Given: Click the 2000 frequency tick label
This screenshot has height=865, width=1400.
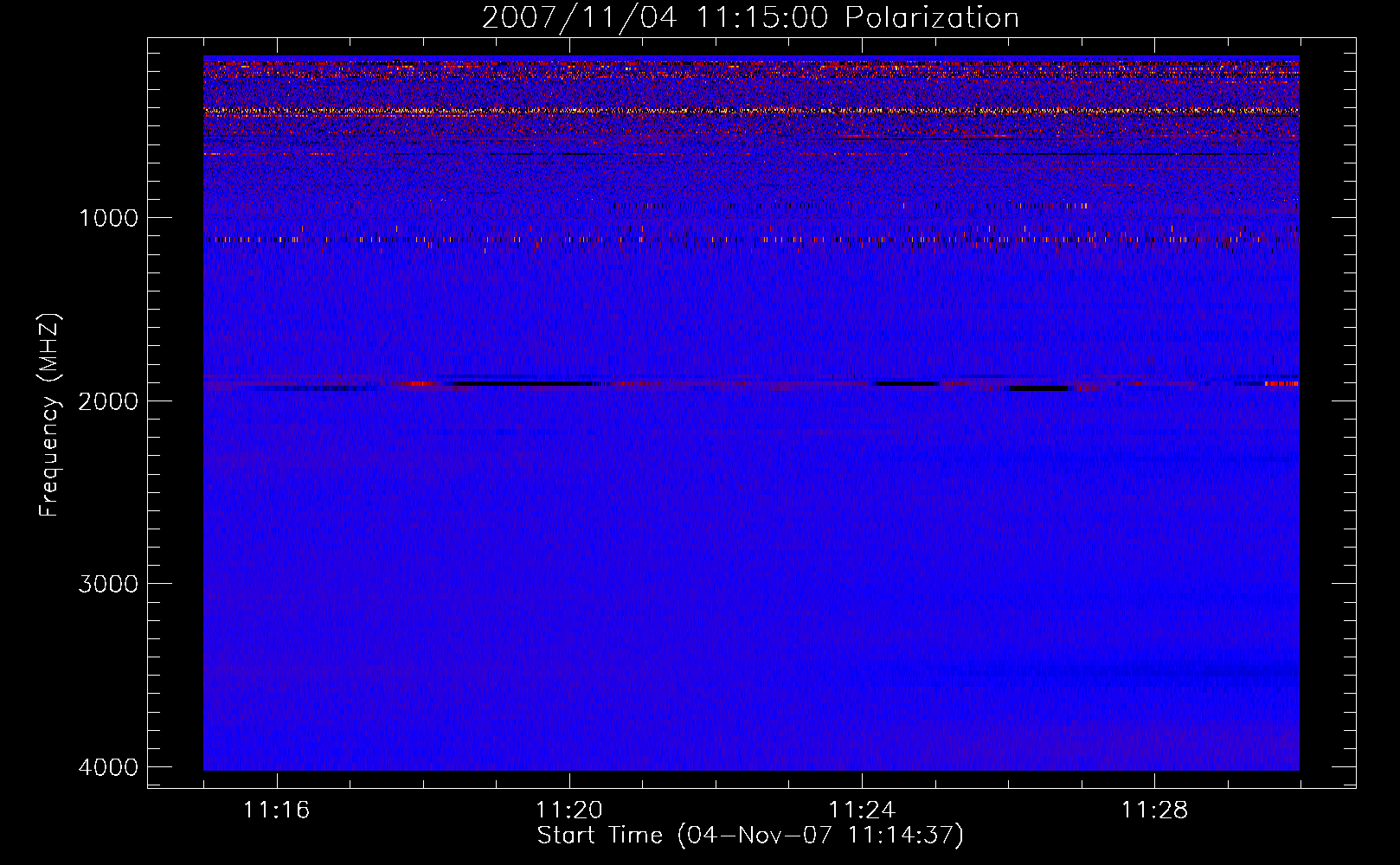Looking at the screenshot, I should coord(109,400).
